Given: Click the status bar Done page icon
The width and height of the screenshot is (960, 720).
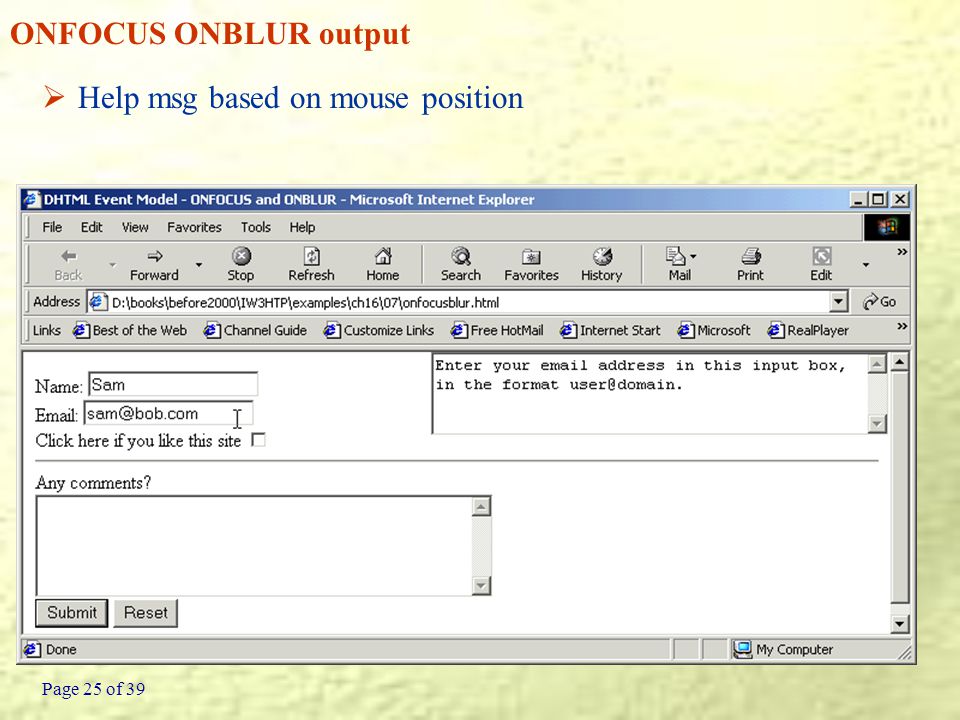Looking at the screenshot, I should point(32,650).
